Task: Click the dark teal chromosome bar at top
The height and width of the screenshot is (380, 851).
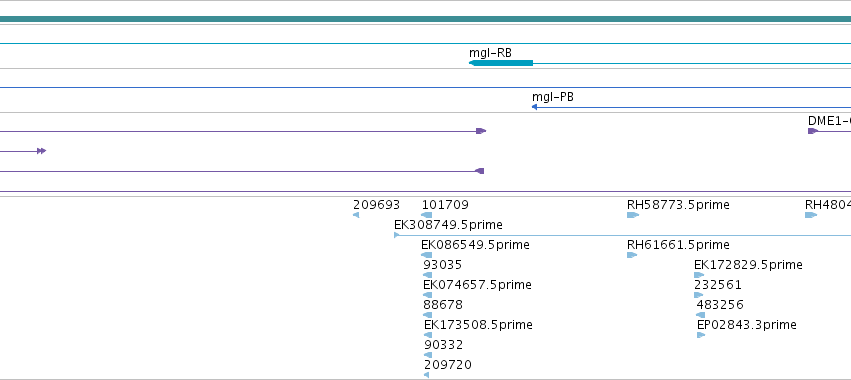Action: (426, 20)
